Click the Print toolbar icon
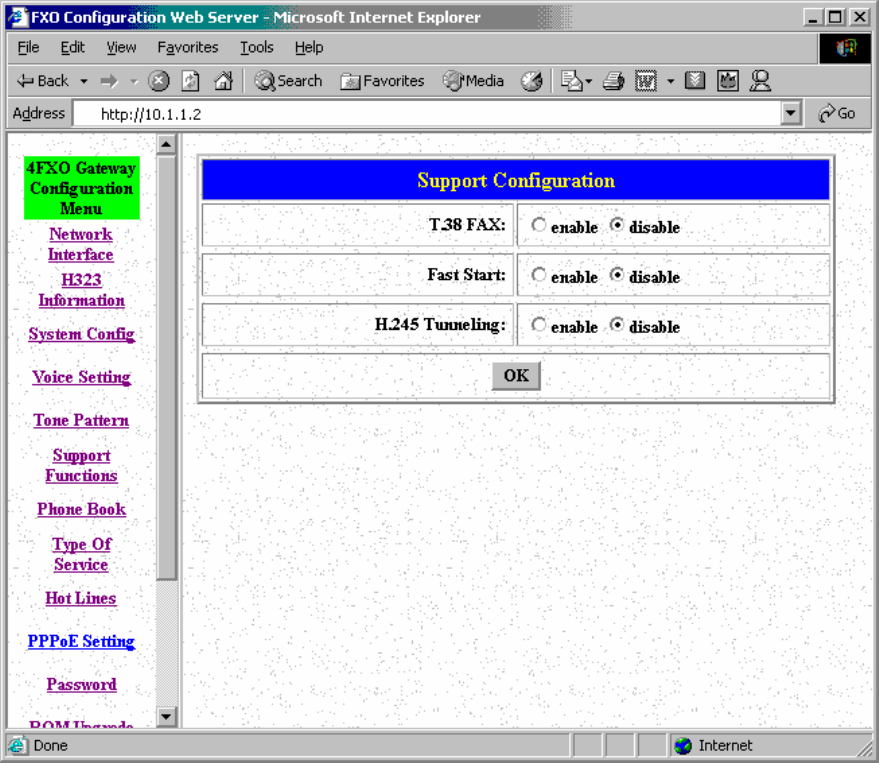The width and height of the screenshot is (879, 763). (614, 82)
